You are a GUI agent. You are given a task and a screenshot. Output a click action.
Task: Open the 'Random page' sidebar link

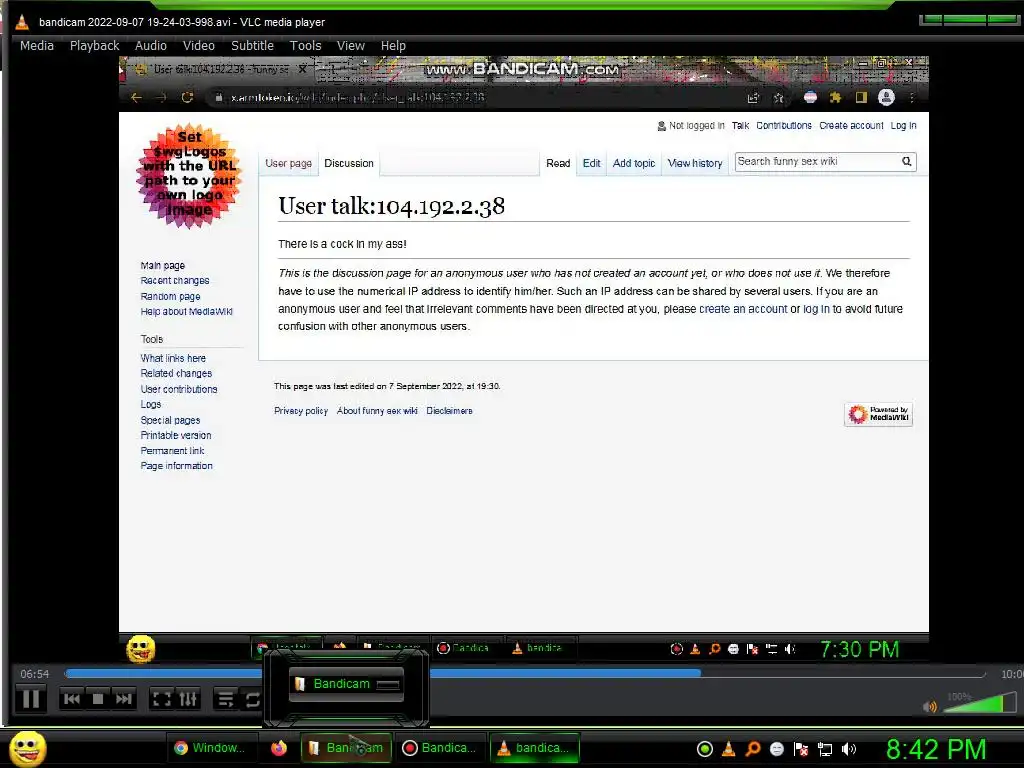(170, 296)
